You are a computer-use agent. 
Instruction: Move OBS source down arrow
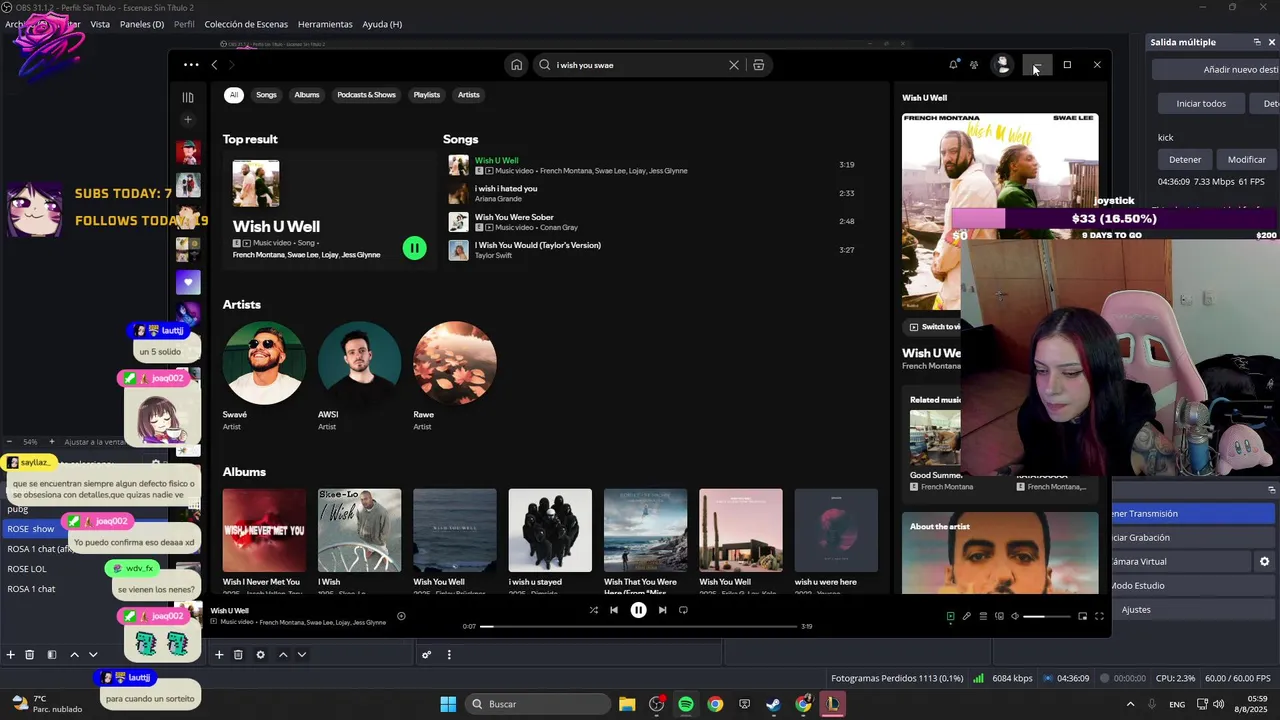[302, 655]
